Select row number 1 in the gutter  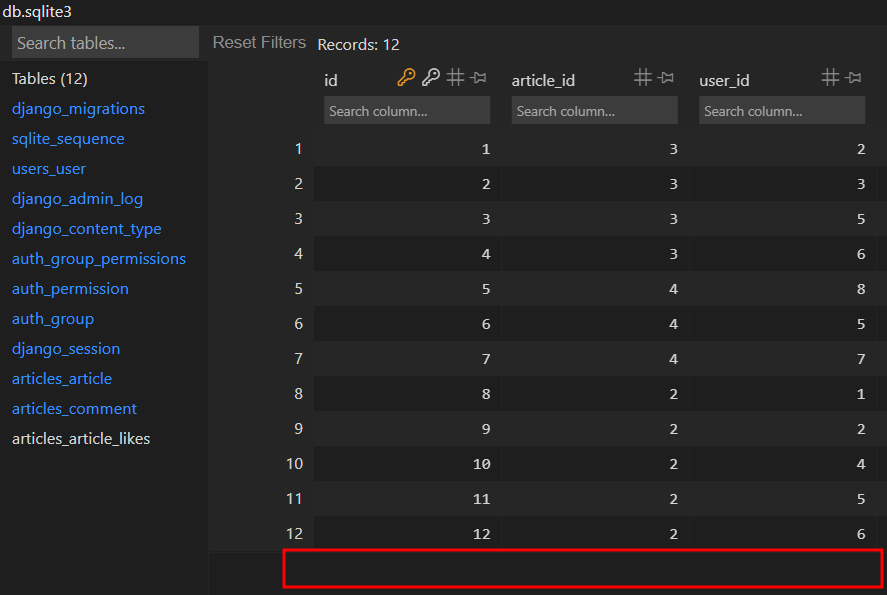coord(298,149)
